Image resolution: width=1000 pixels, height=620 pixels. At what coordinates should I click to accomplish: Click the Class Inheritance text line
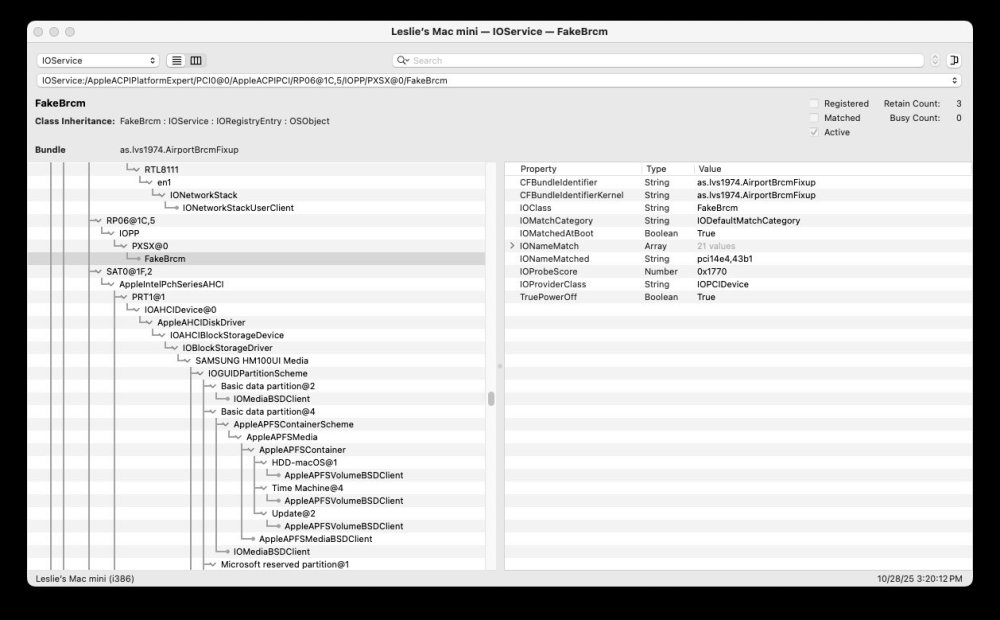pos(182,121)
